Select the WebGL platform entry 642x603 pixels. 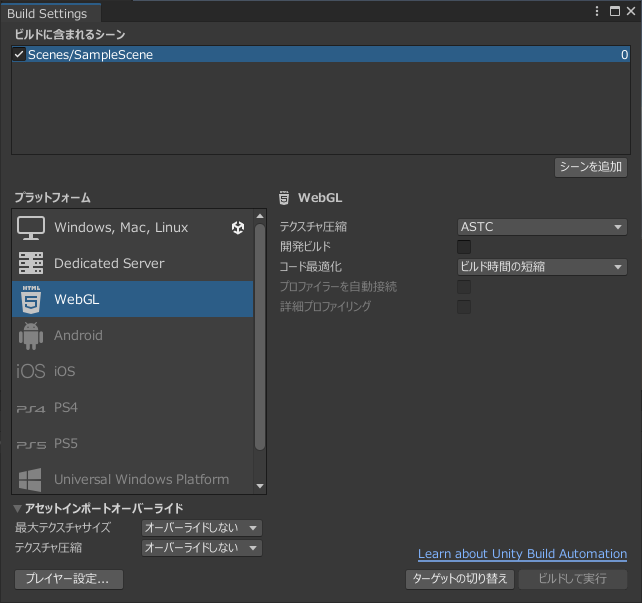(133, 299)
